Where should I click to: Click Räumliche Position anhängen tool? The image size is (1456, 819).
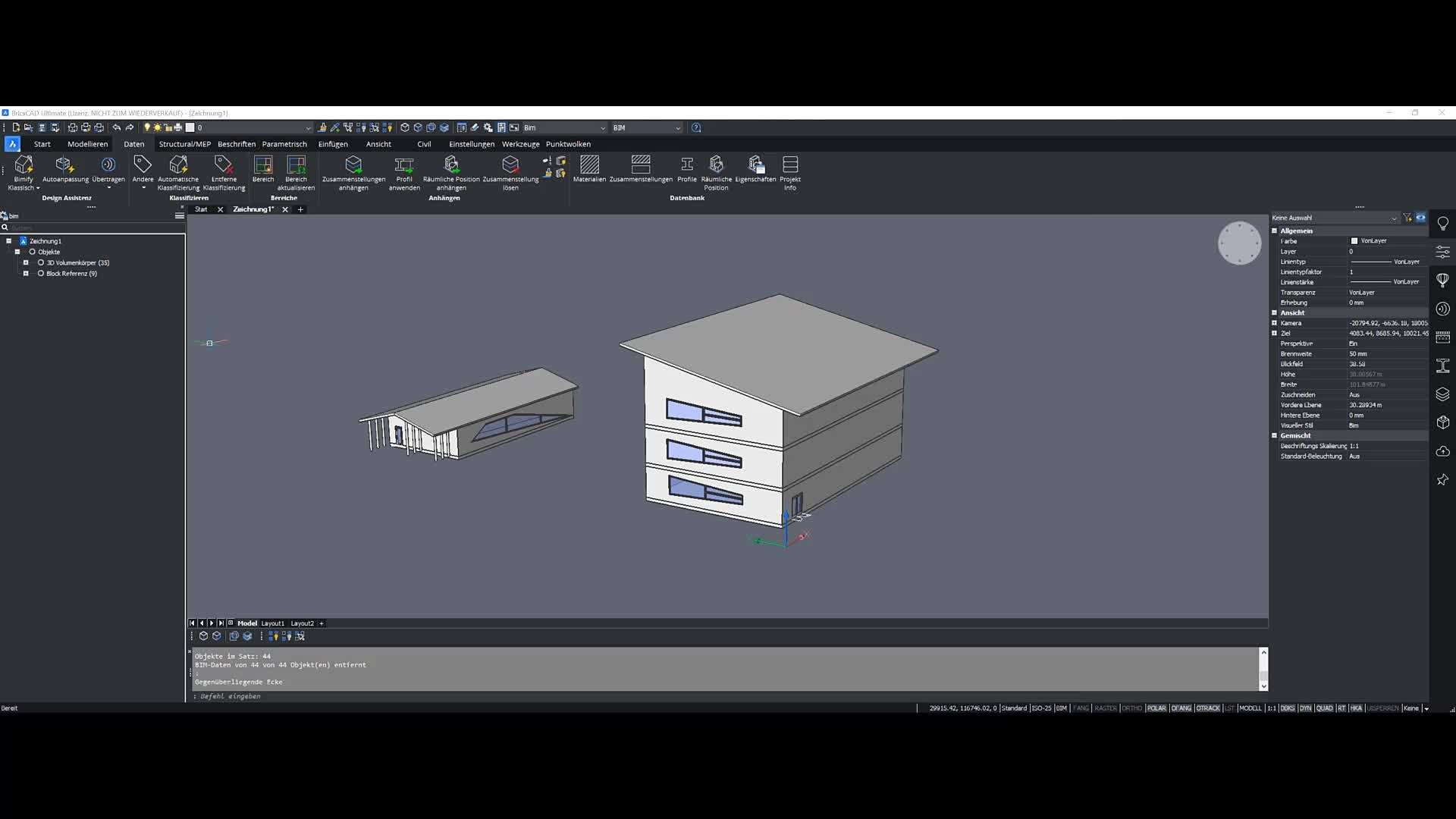[451, 173]
